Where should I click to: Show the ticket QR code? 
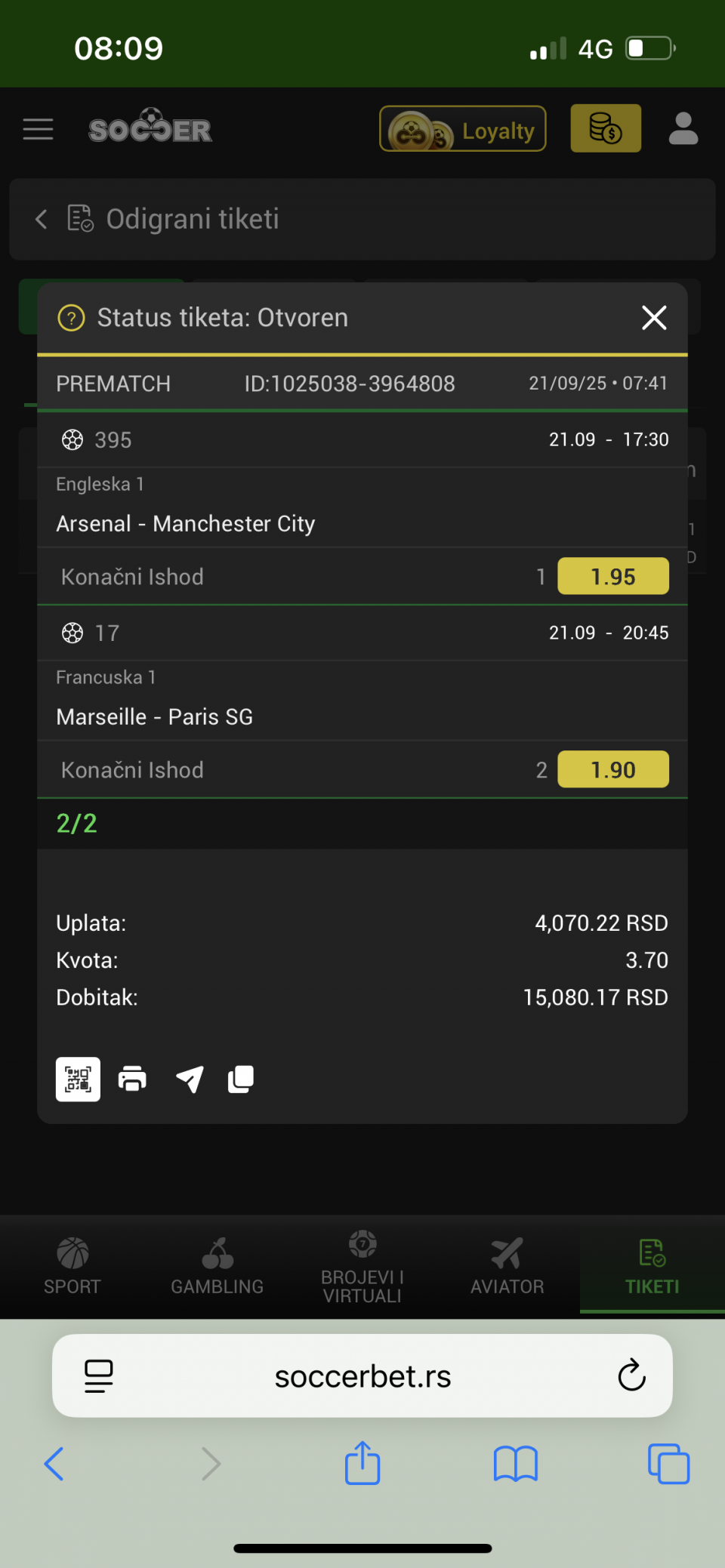click(78, 1079)
